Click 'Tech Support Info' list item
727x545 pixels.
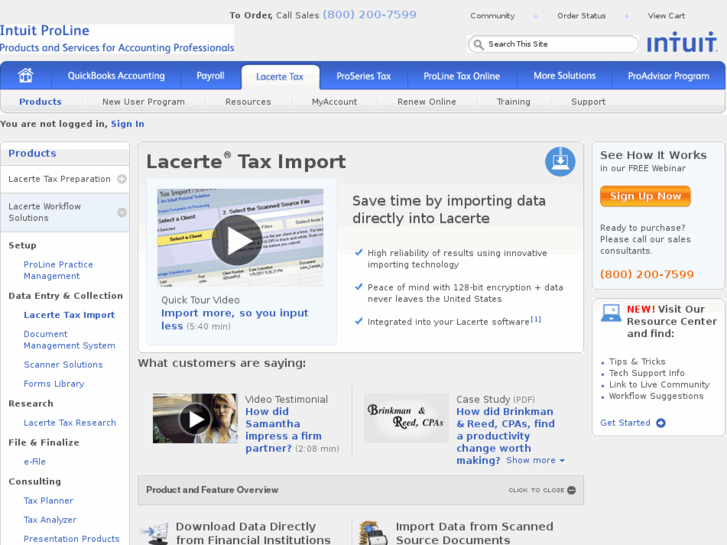tap(646, 373)
